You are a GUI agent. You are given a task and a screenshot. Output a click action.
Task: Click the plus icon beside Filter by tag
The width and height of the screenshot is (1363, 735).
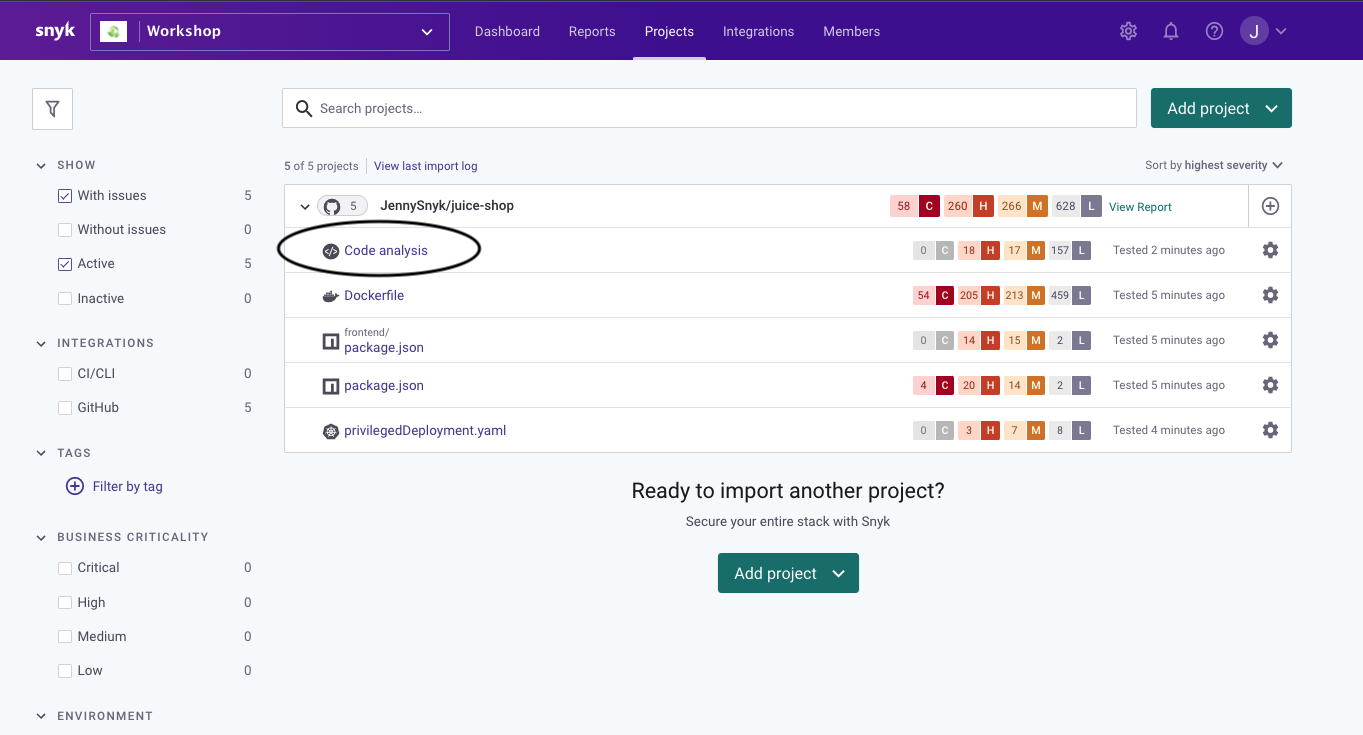[x=75, y=486]
